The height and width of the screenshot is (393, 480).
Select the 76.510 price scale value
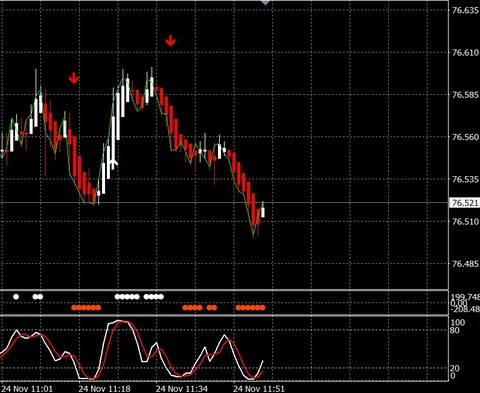(x=465, y=221)
